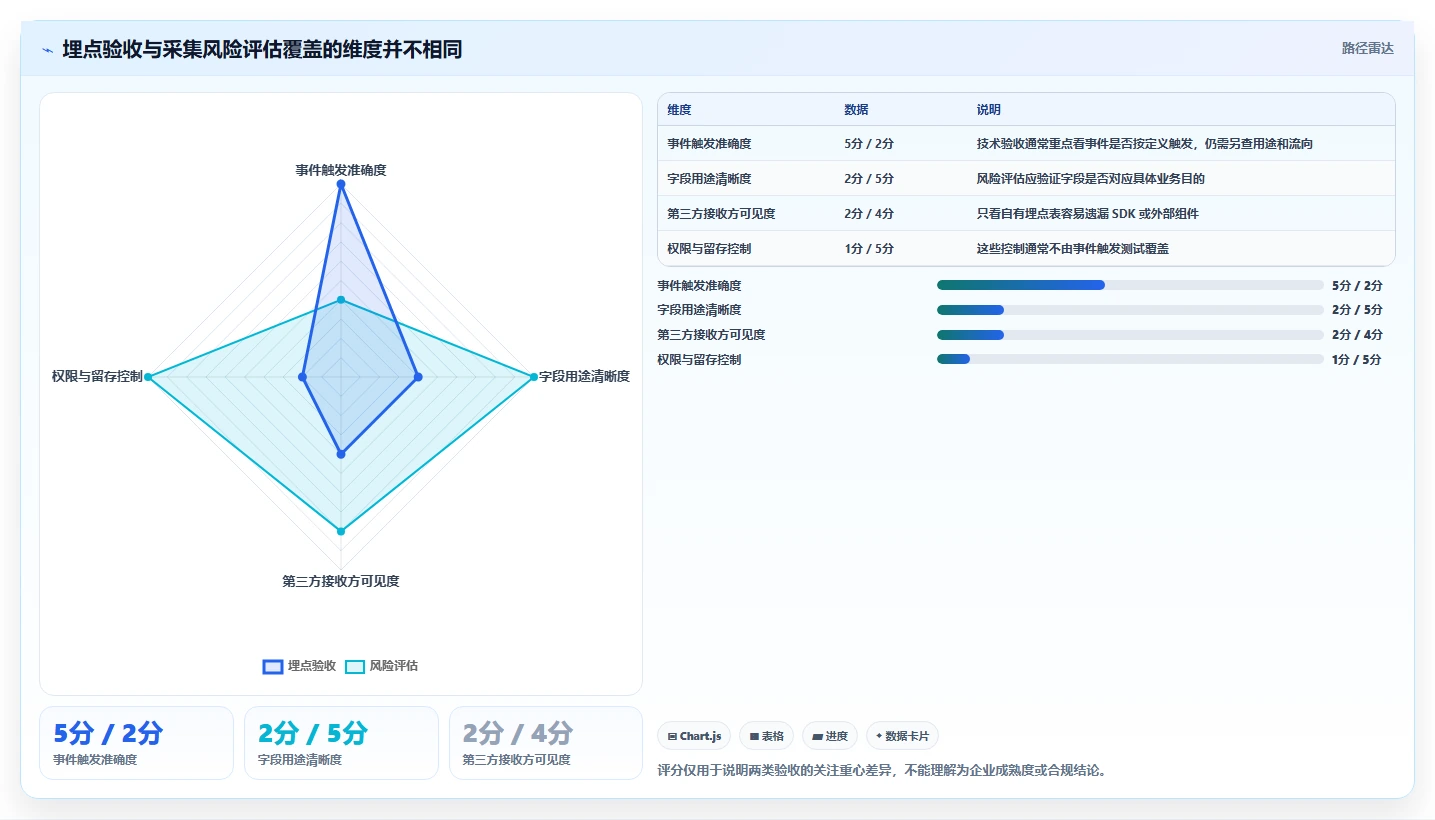Click the table icon in the 表格 chip
1435x820 pixels.
[754, 737]
